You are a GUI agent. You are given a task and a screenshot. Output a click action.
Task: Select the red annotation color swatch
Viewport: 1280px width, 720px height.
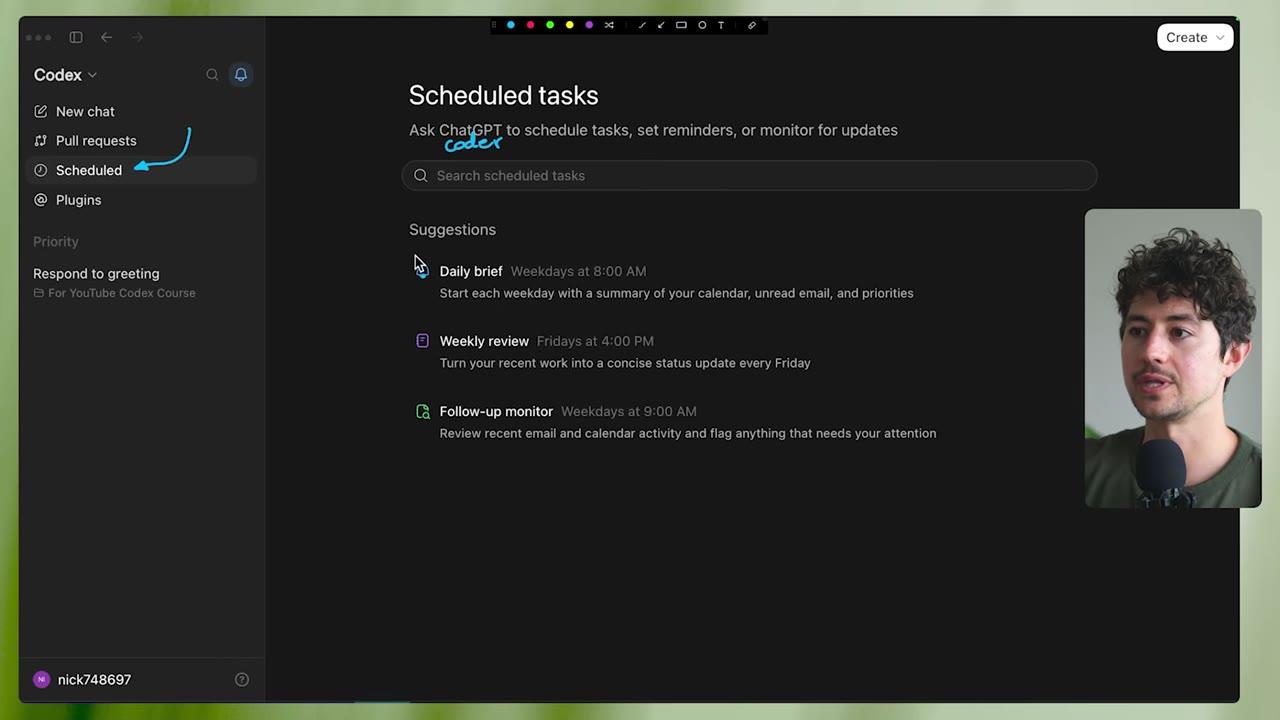530,25
